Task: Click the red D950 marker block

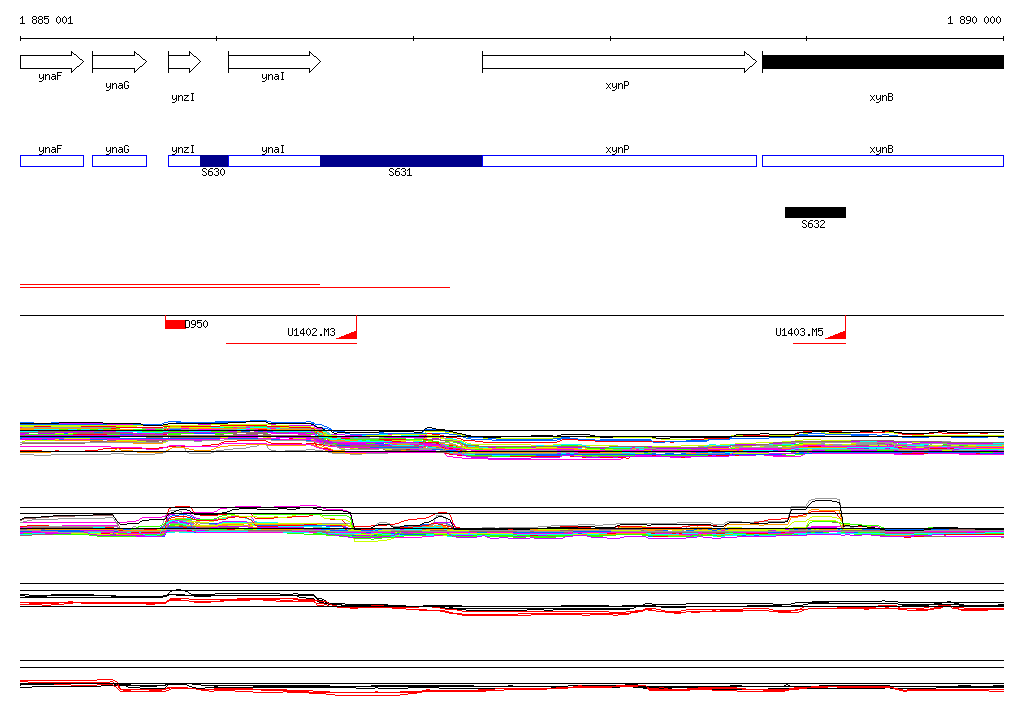Action: point(175,324)
